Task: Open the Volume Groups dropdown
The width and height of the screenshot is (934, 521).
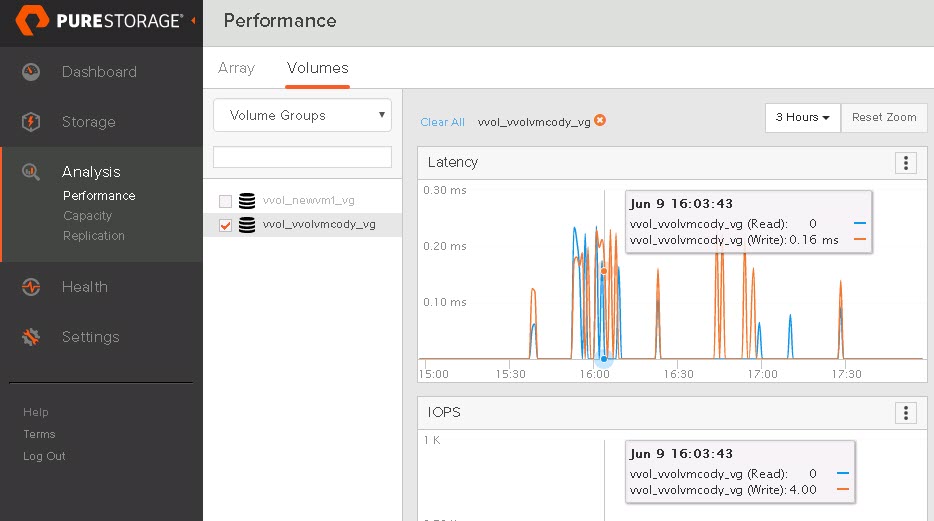Action: click(302, 115)
